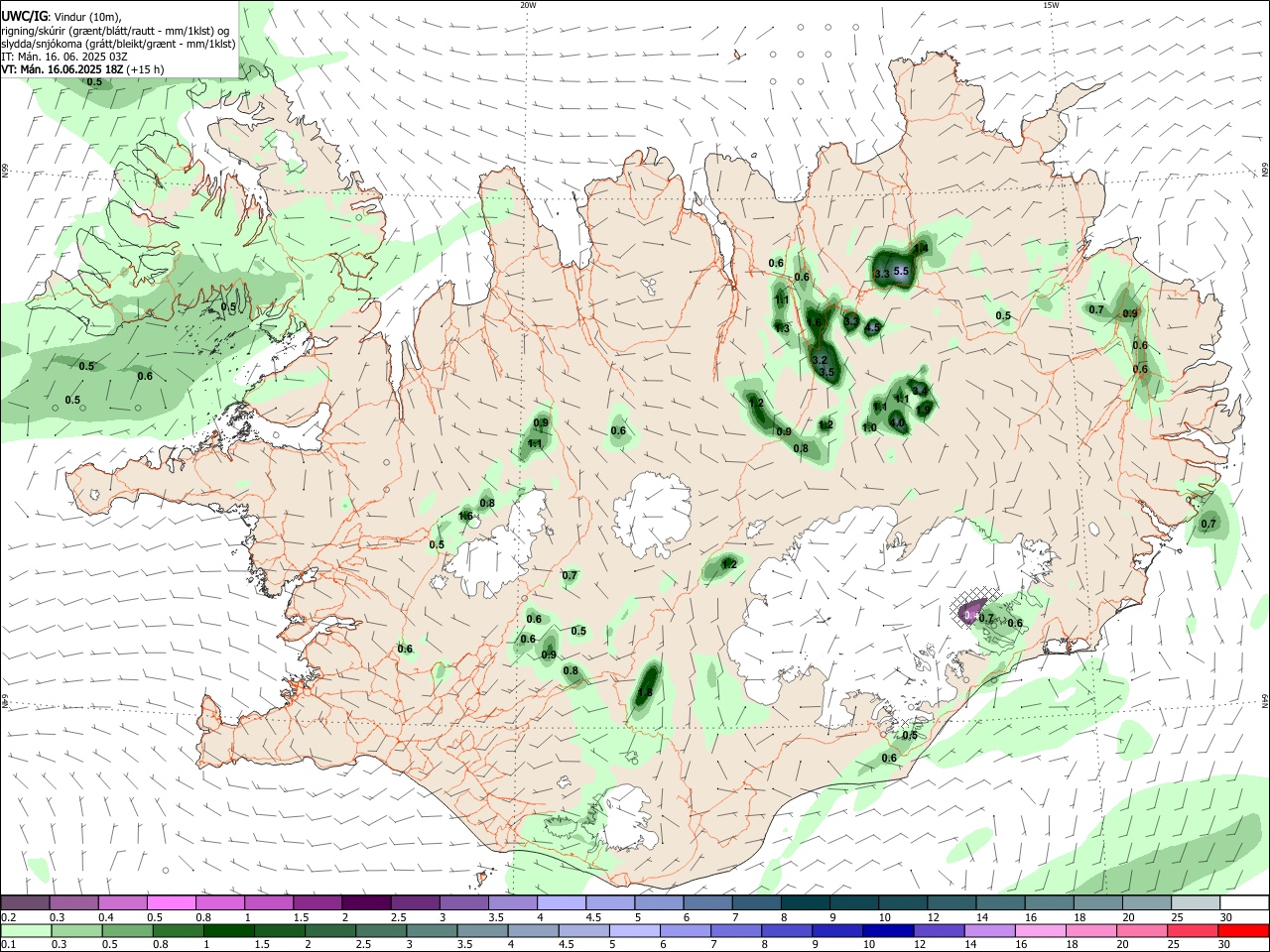Click the 1.4 label northeast of 5.5

coord(922,248)
